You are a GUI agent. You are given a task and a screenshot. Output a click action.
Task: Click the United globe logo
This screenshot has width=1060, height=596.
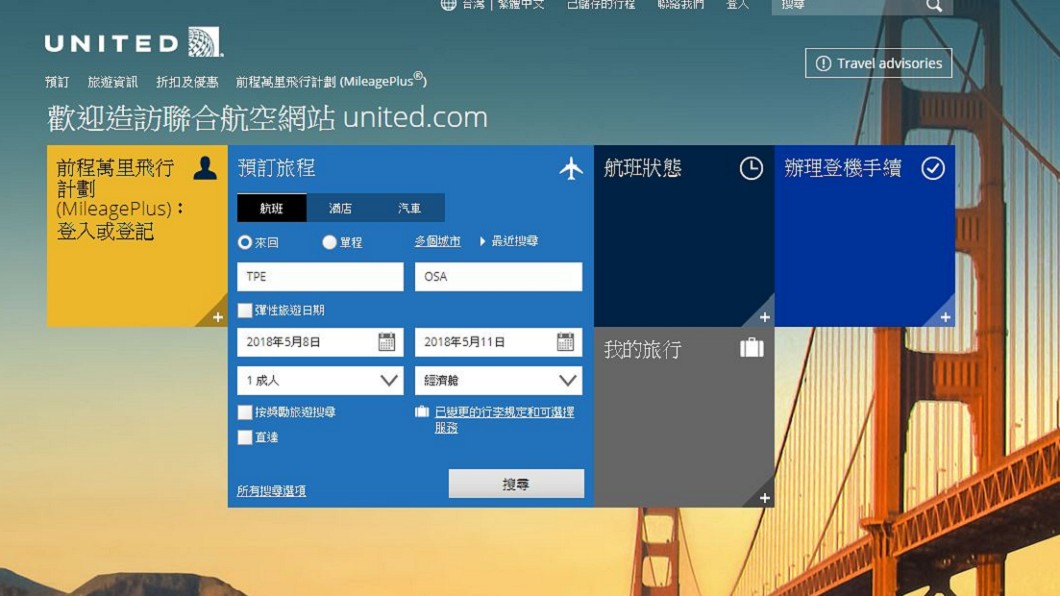pyautogui.click(x=204, y=42)
